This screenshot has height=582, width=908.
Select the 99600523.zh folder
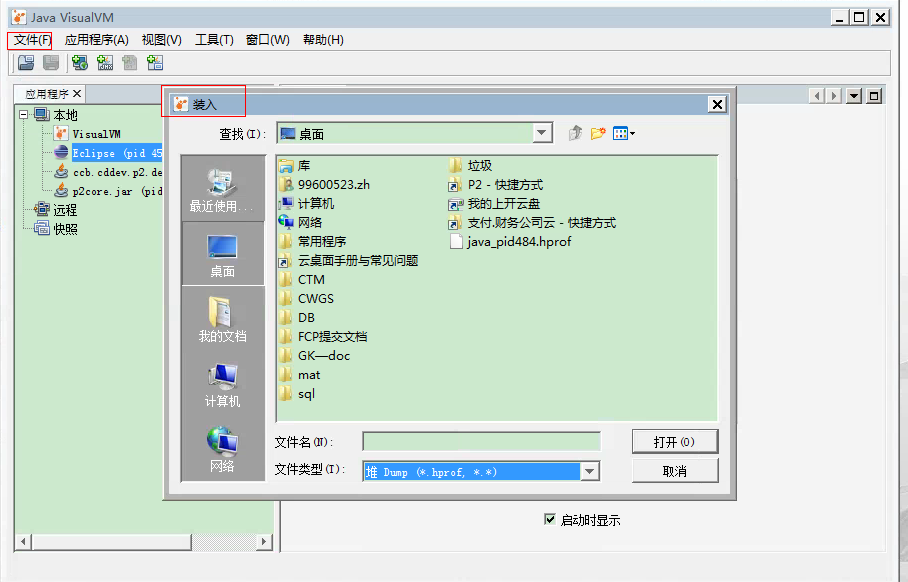tap(324, 185)
